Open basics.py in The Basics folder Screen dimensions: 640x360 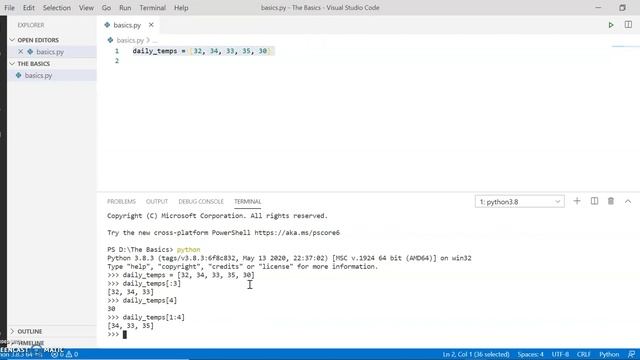click(x=52, y=76)
